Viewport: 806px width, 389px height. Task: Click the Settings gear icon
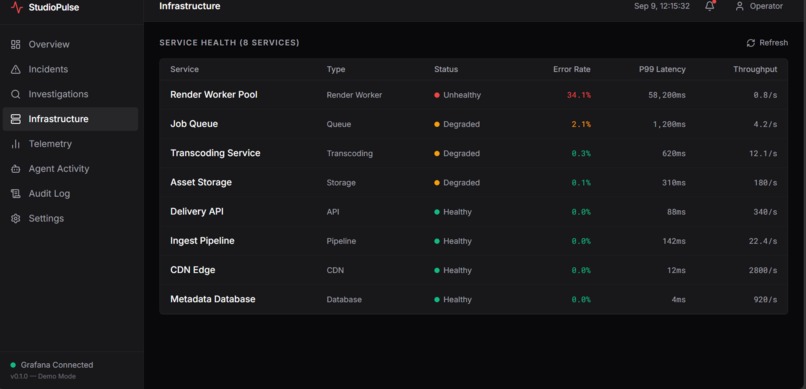click(x=15, y=219)
